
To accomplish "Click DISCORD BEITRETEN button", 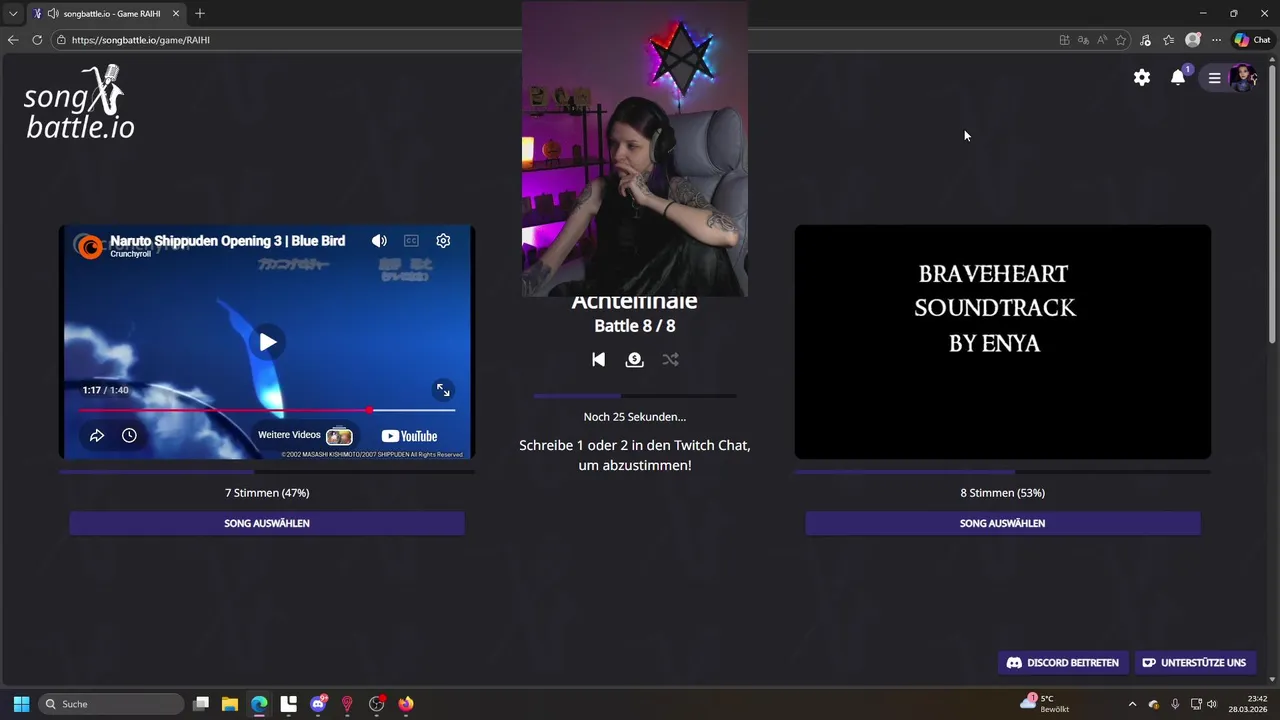I will pyautogui.click(x=1062, y=663).
